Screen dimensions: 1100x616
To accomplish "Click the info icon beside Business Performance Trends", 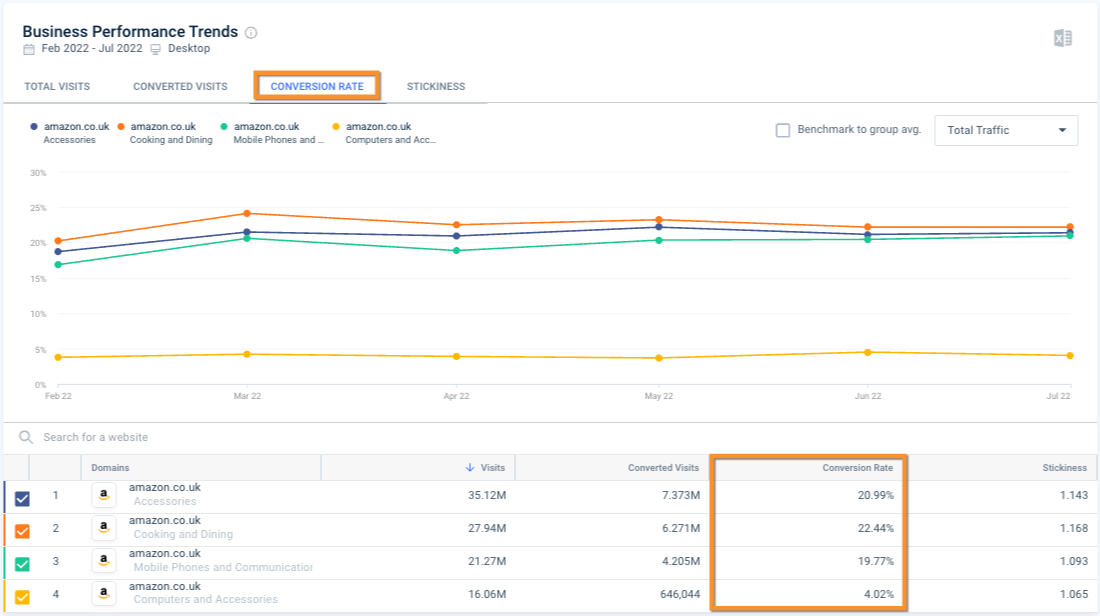I will [251, 32].
